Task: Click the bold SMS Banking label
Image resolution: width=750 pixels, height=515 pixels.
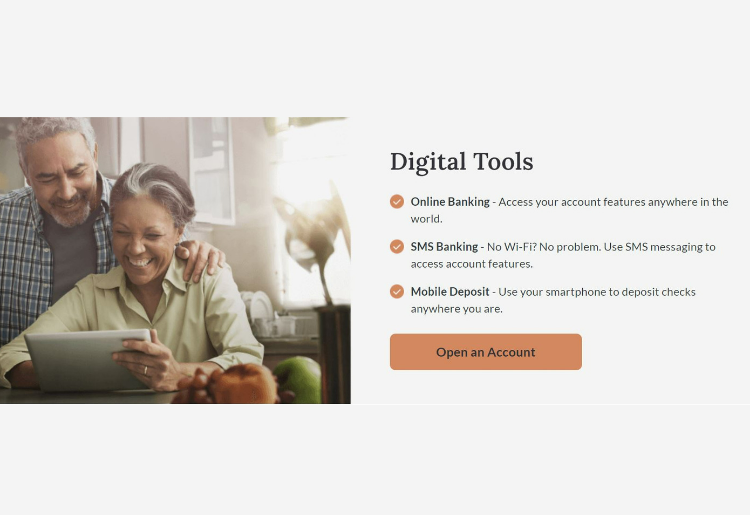Action: 444,247
